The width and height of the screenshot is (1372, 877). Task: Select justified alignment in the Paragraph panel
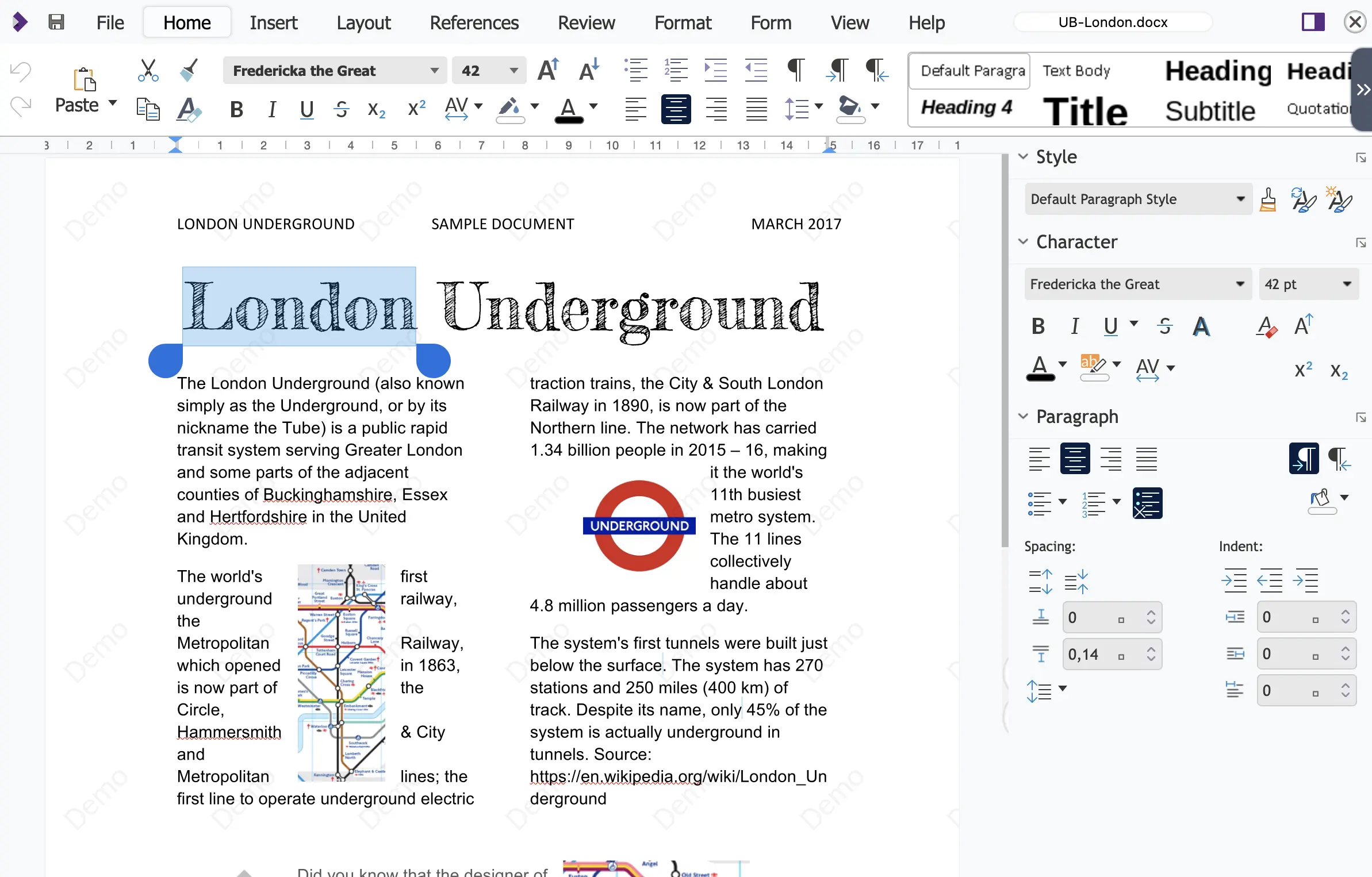1145,459
